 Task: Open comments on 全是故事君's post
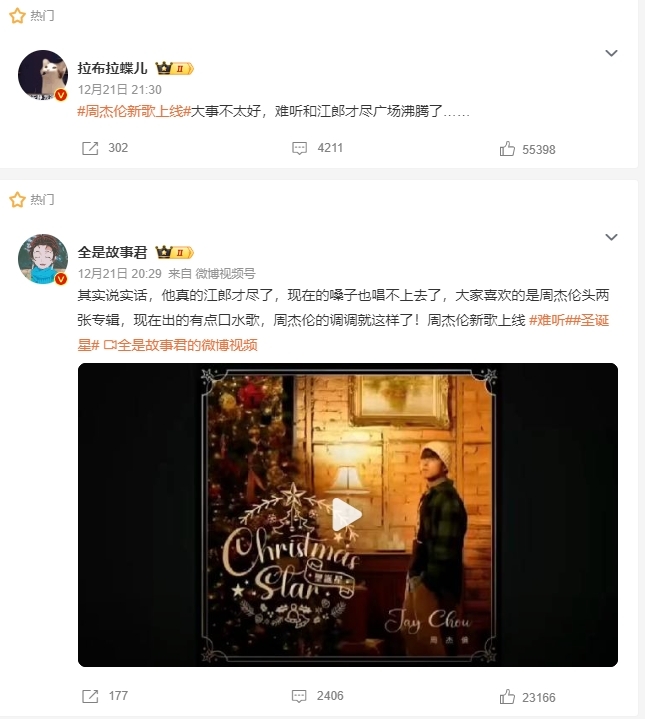(299, 696)
